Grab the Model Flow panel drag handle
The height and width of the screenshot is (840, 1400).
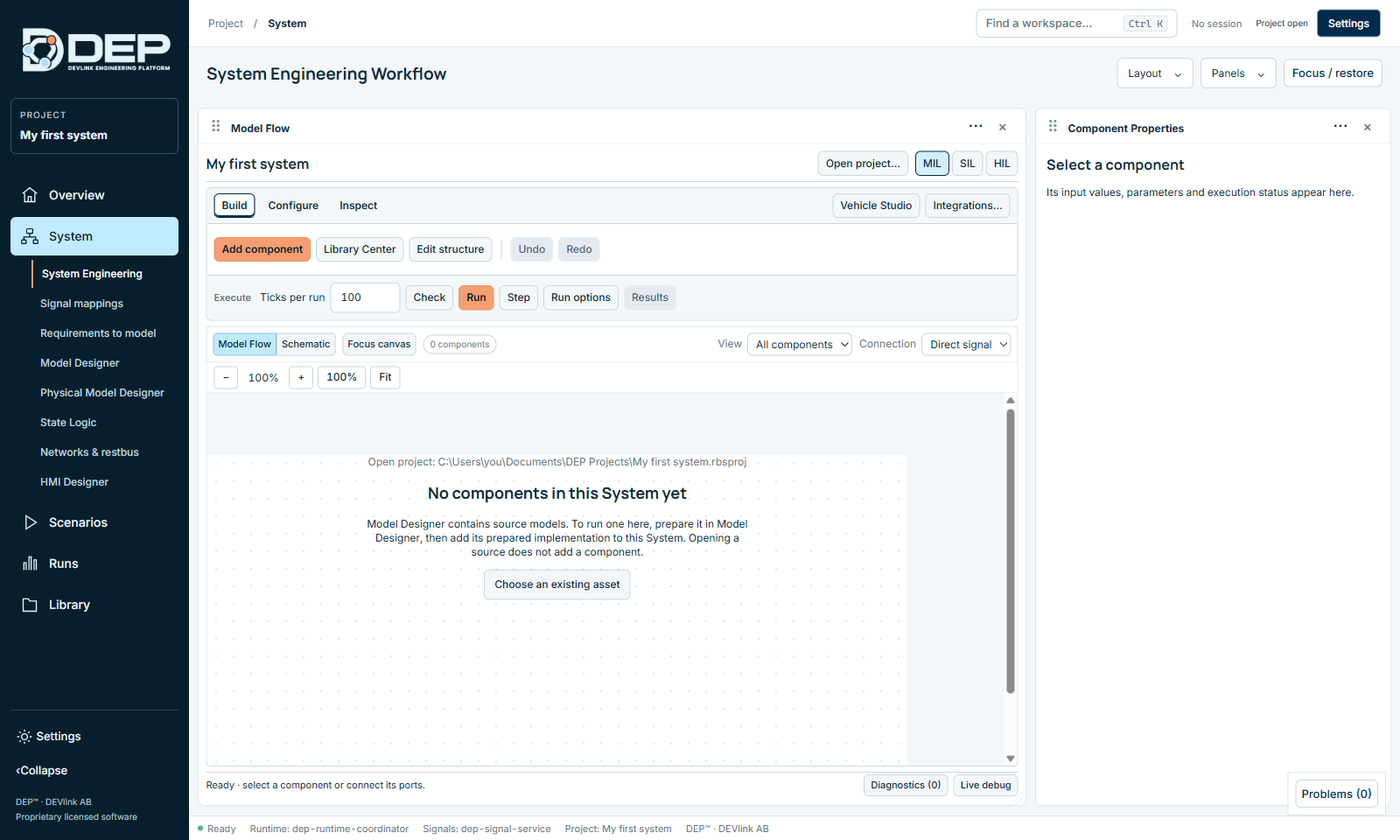[216, 127]
